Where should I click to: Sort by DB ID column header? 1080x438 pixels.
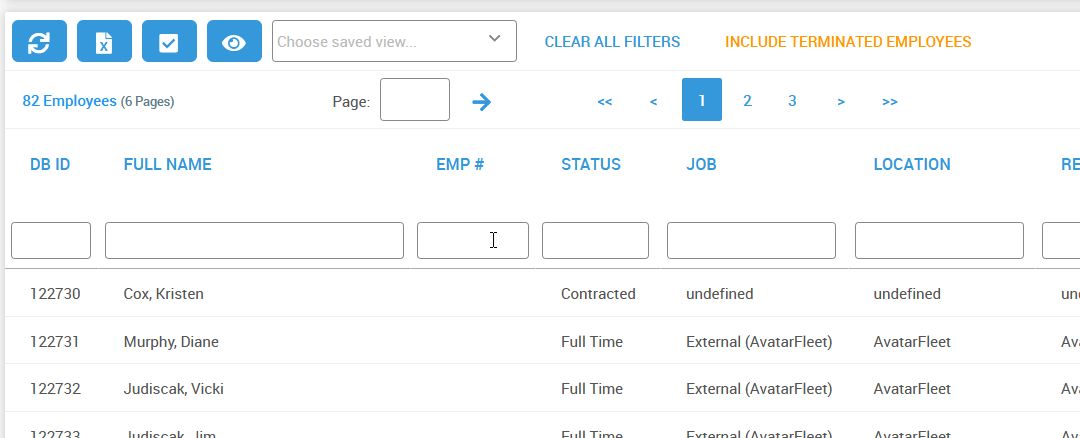point(50,165)
